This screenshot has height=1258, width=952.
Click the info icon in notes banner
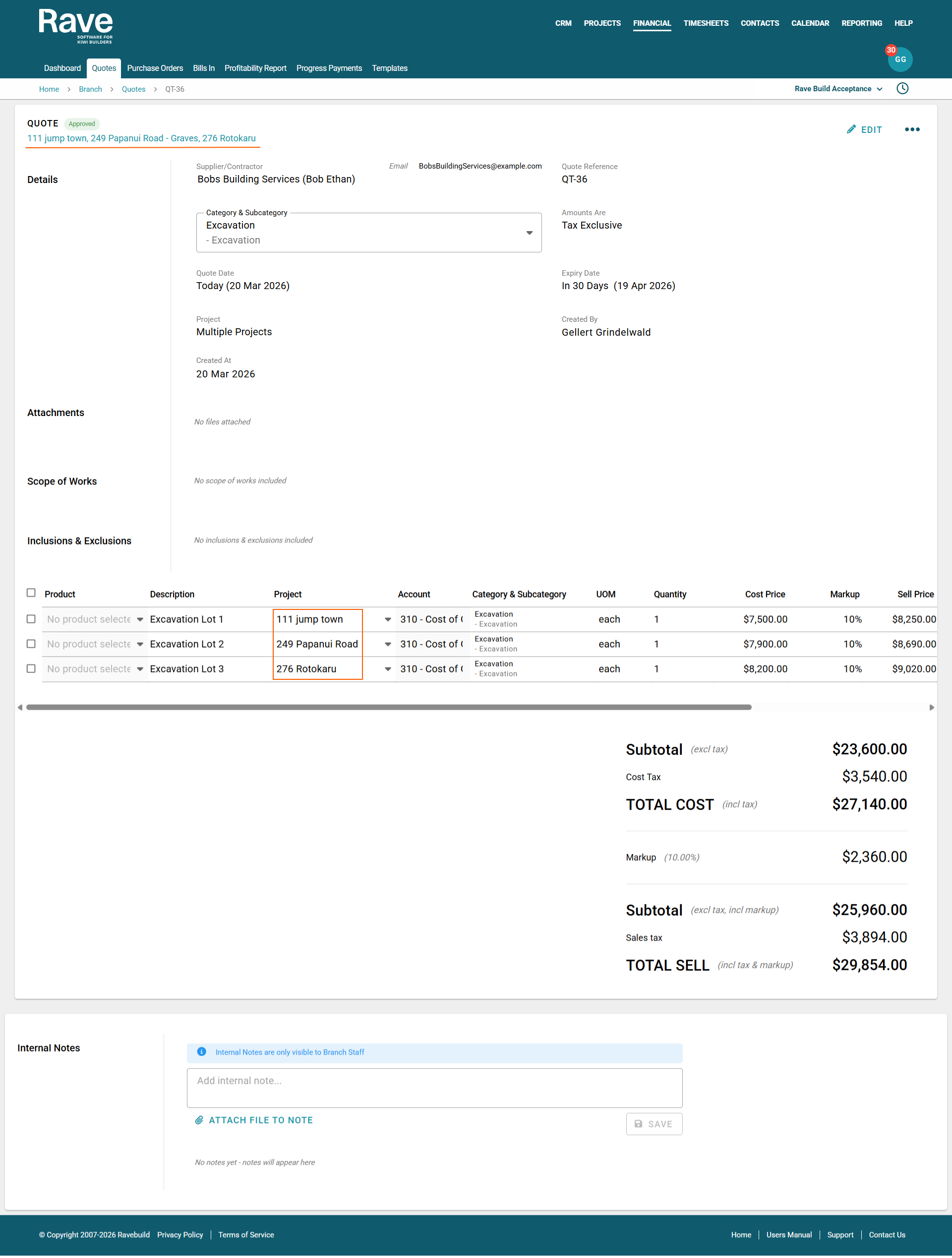coord(201,1052)
